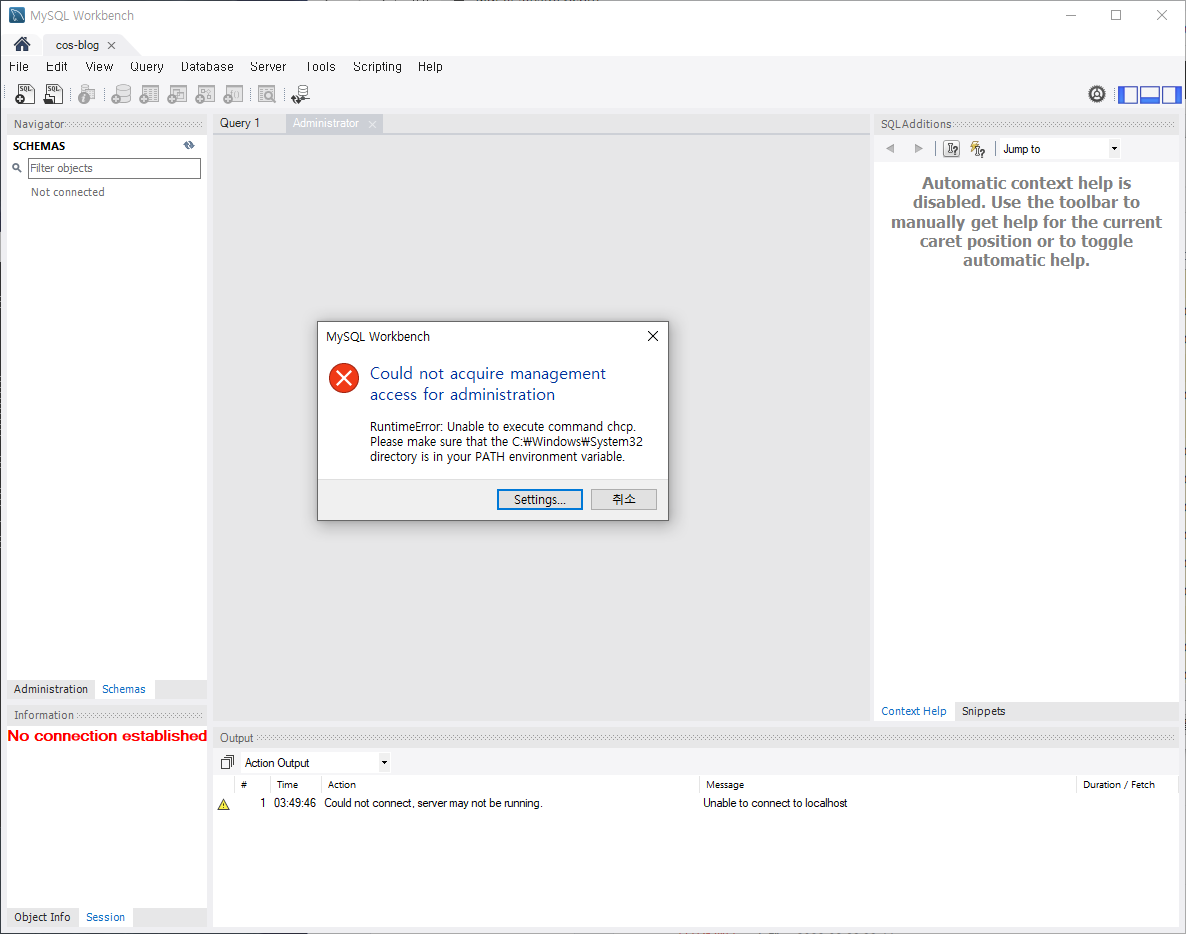Toggle the right sidebar panel
This screenshot has height=934, width=1186.
[1171, 95]
